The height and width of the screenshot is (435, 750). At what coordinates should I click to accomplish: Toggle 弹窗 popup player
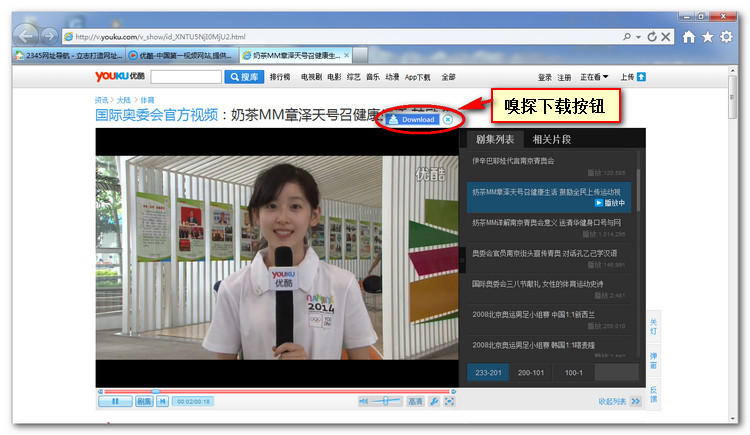[x=653, y=360]
